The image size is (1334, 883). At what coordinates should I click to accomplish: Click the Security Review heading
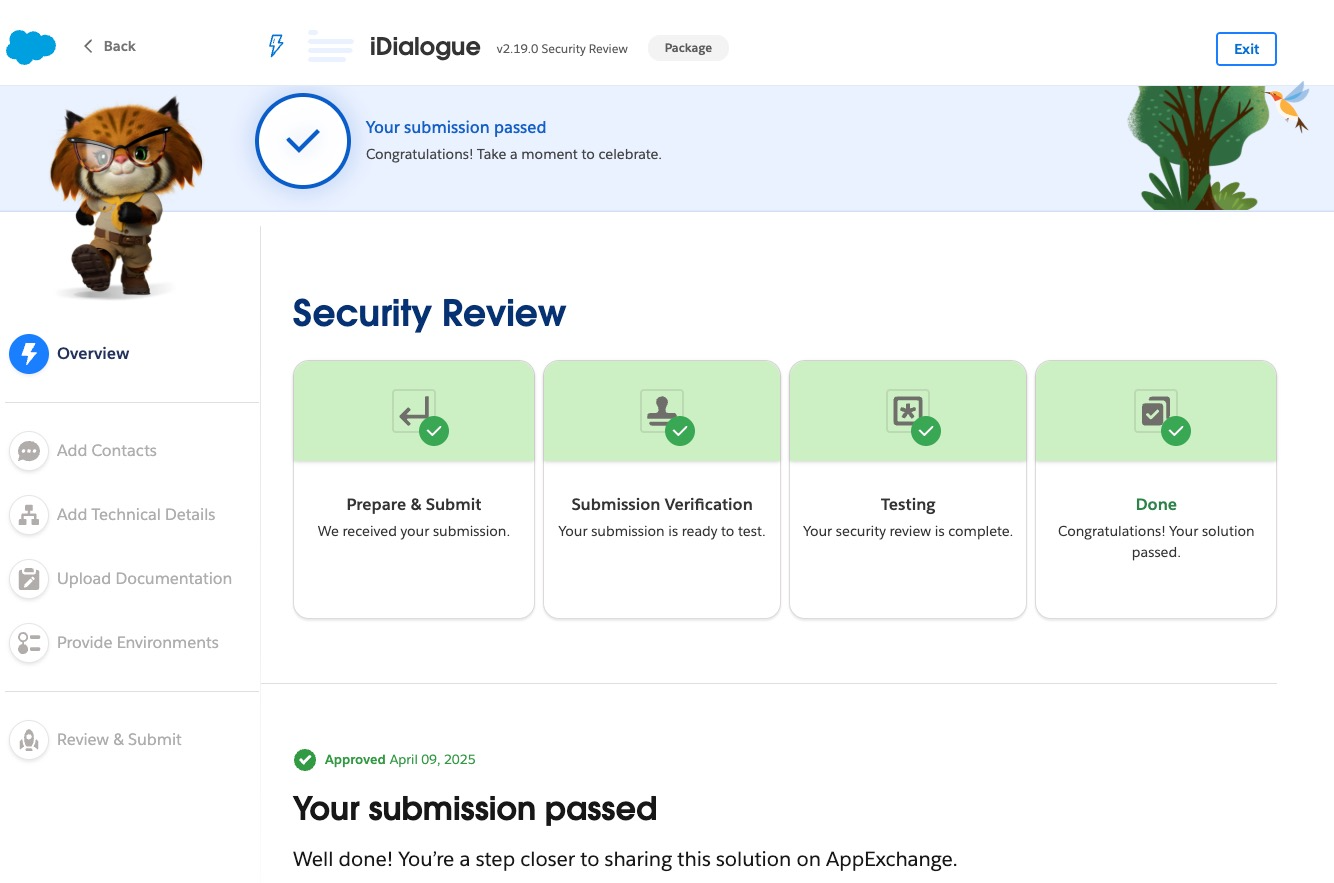tap(429, 313)
